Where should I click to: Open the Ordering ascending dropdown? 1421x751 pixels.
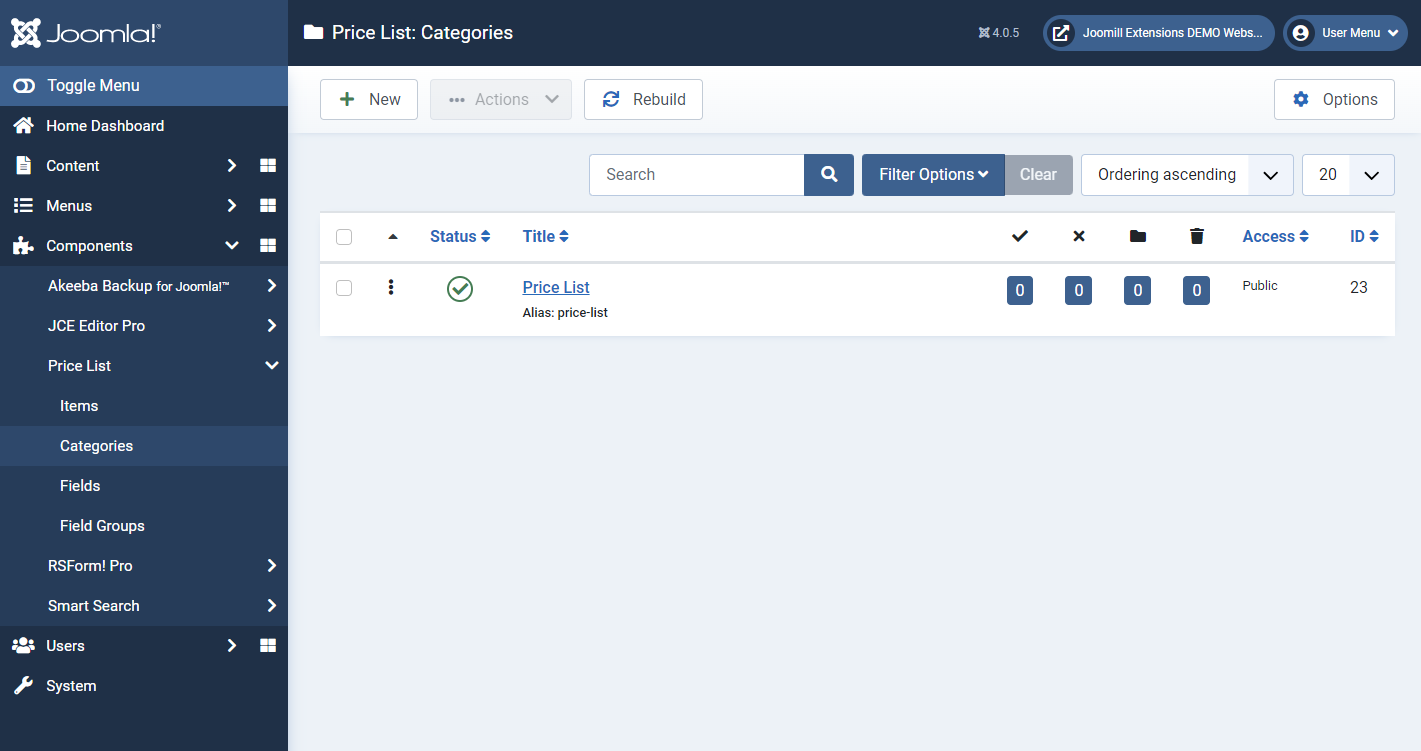(x=1186, y=175)
